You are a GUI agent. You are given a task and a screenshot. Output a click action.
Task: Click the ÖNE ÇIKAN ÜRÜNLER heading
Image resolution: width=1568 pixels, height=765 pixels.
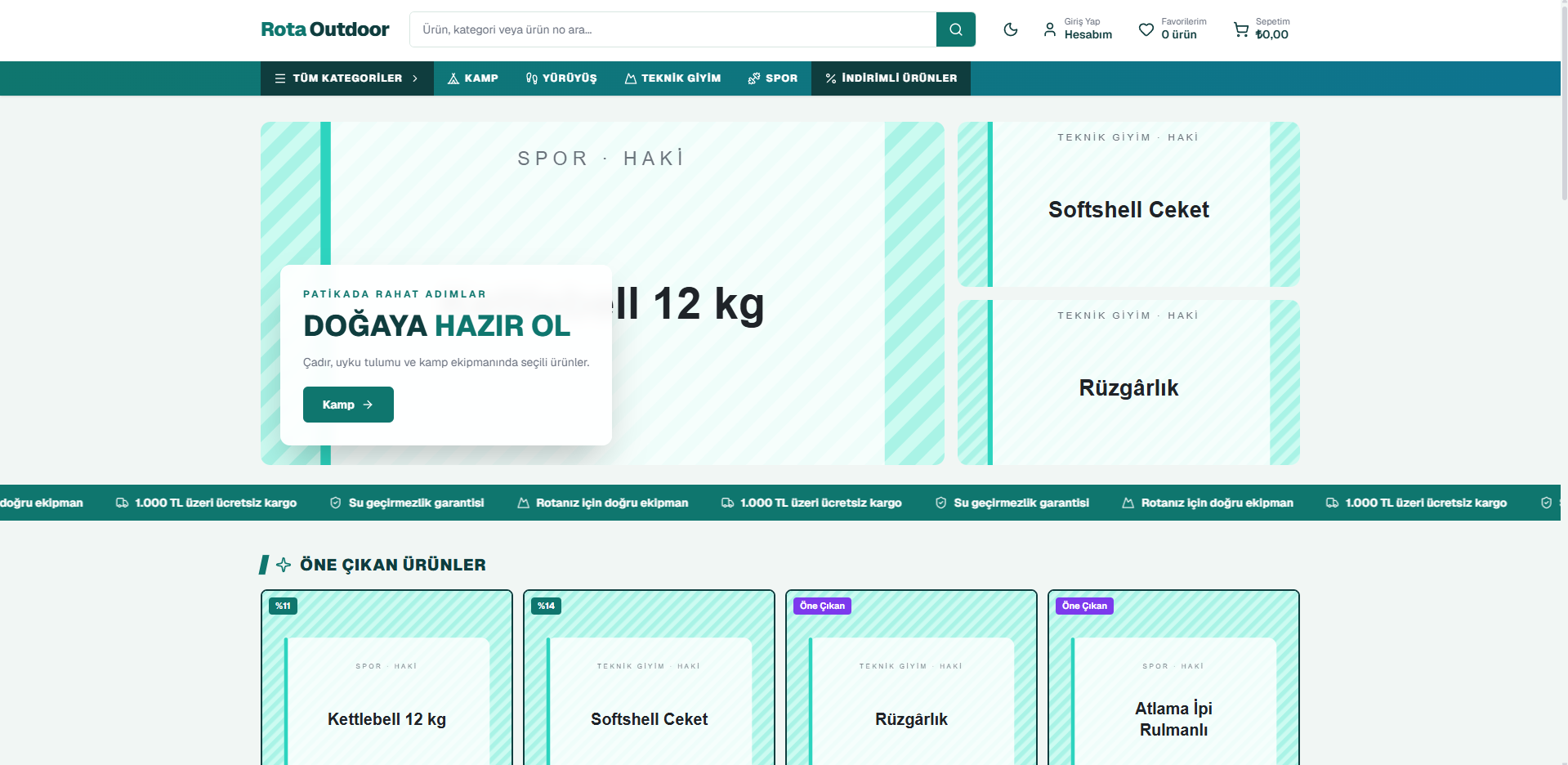(x=392, y=565)
